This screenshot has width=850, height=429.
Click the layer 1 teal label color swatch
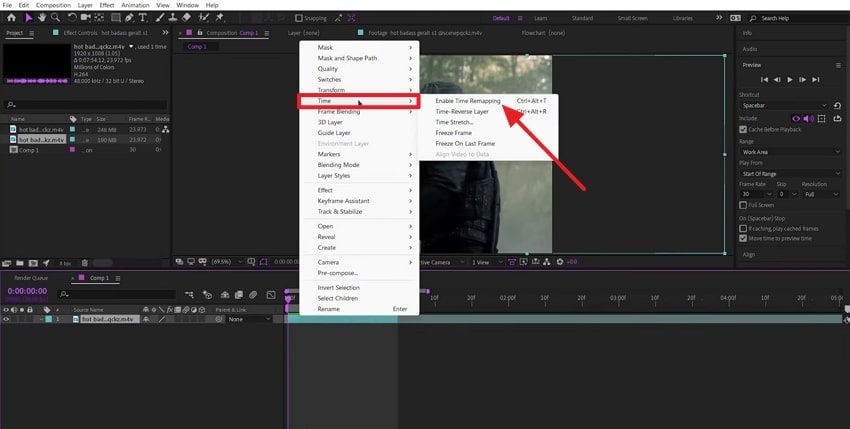[48, 319]
